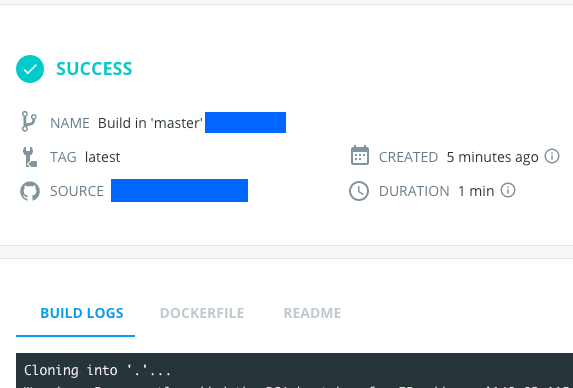This screenshot has height=388, width=573.
Task: Click the green success checkmark icon
Action: click(30, 69)
